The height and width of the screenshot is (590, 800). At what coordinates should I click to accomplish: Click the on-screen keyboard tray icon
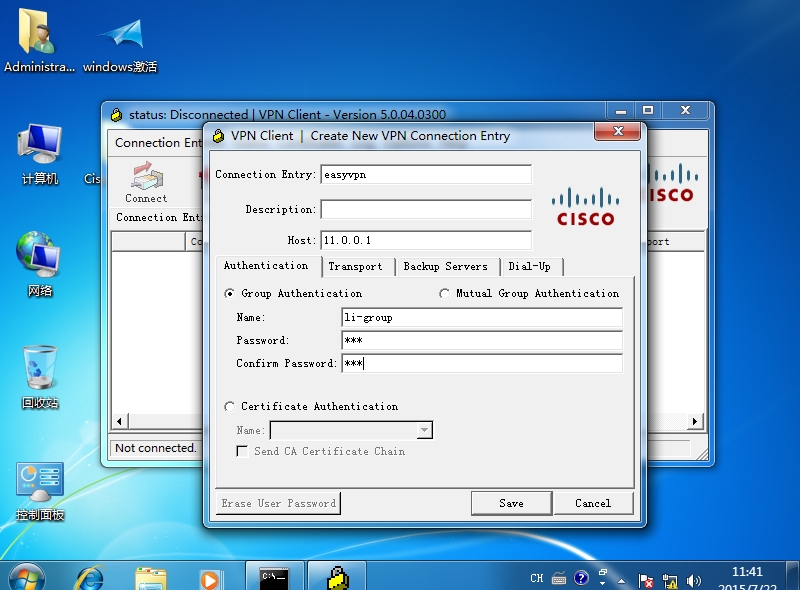(559, 579)
